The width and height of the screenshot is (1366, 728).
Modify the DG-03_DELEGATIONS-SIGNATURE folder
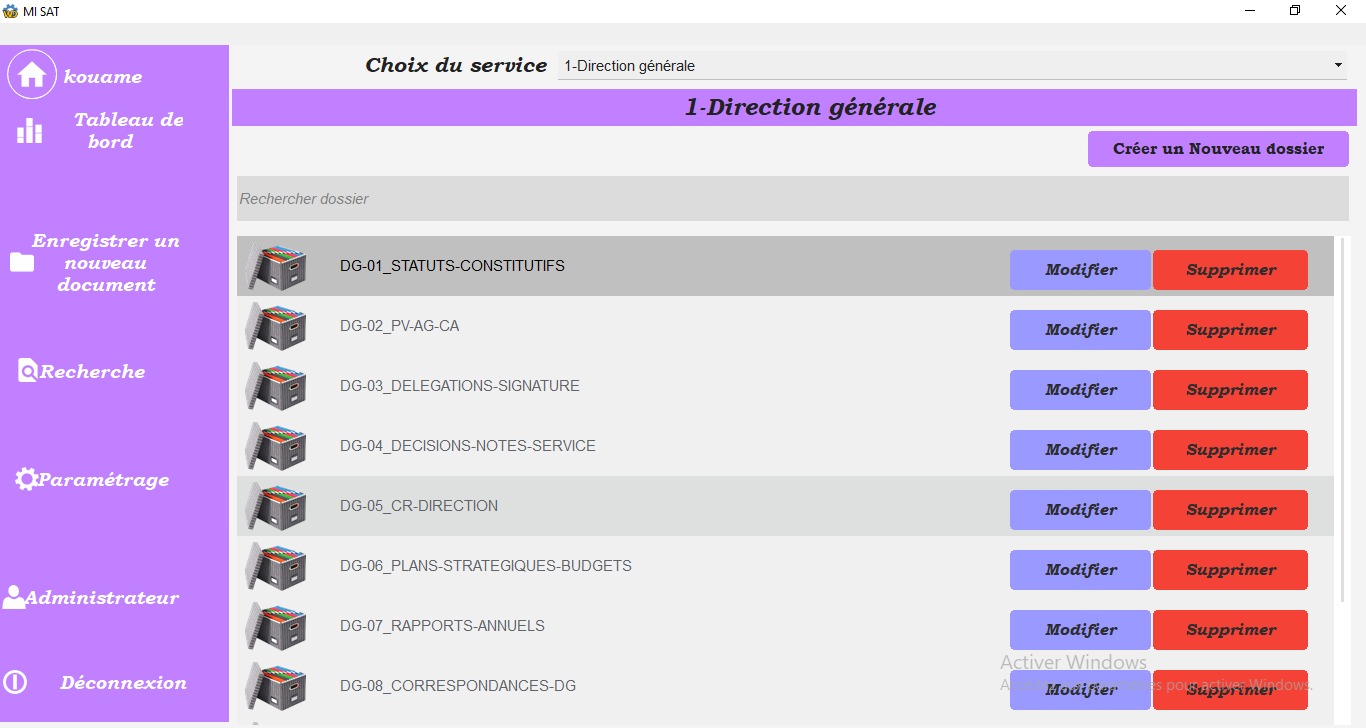(x=1080, y=390)
